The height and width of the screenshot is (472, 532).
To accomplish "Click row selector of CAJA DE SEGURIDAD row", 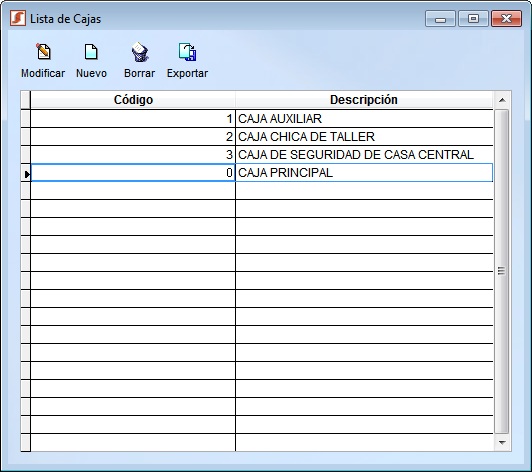I will (x=25, y=155).
